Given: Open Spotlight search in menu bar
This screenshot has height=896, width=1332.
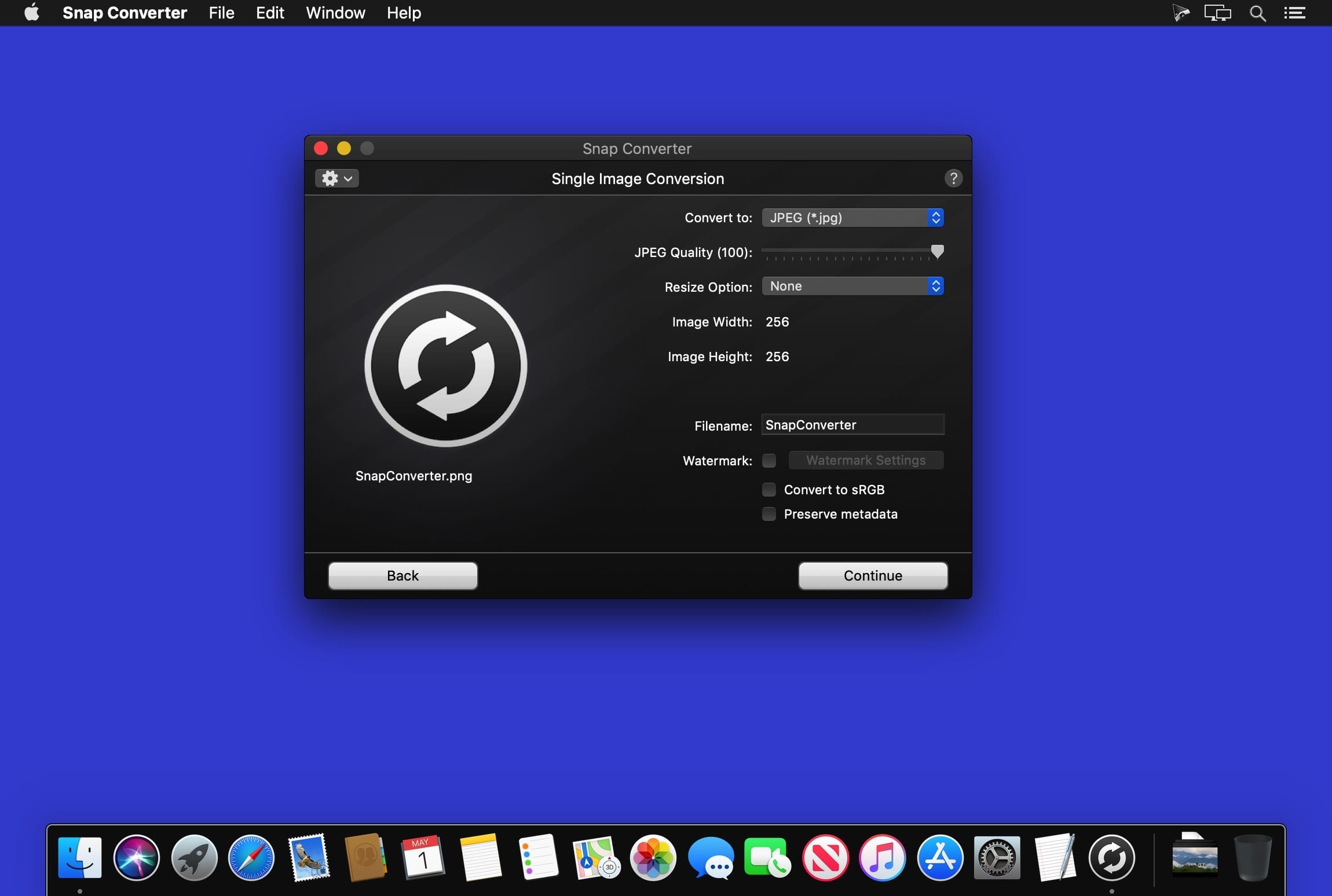Looking at the screenshot, I should [x=1257, y=13].
